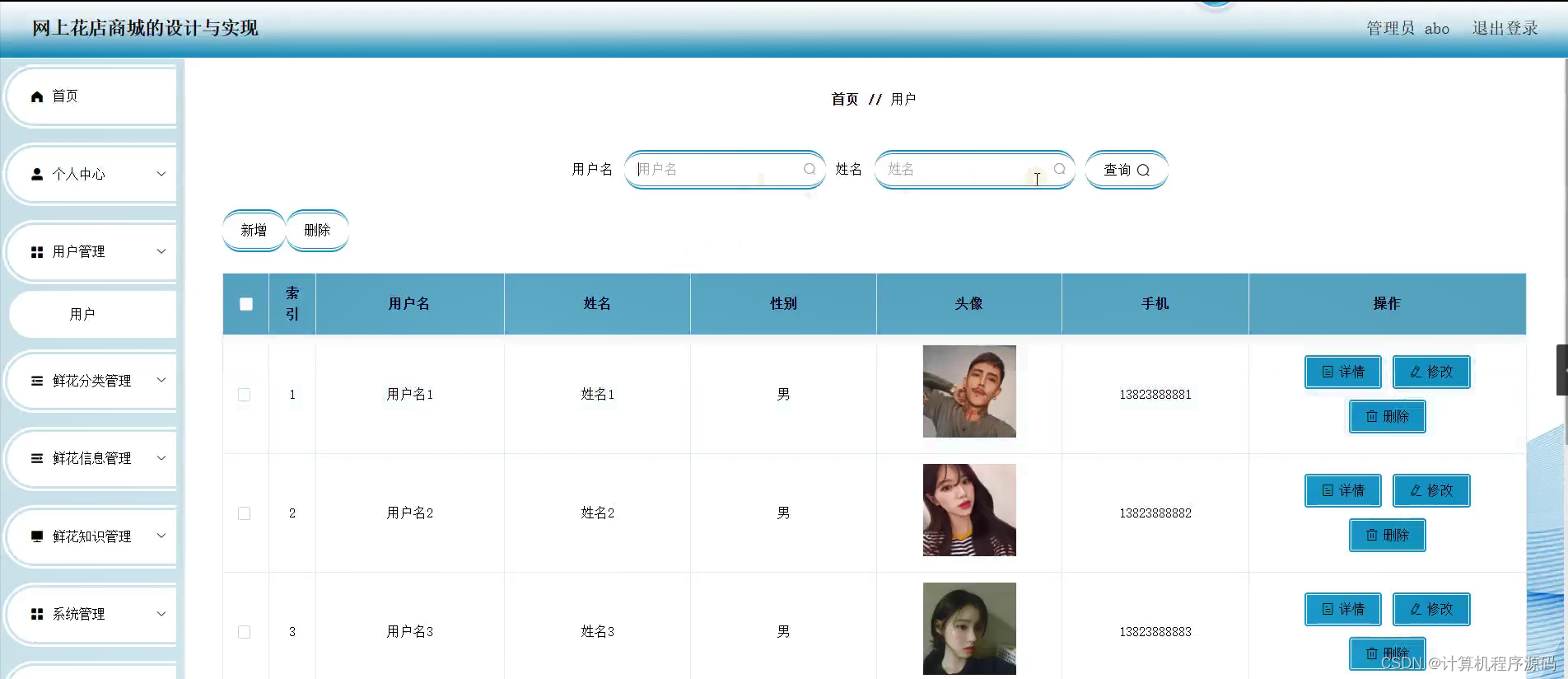
Task: Click the avatar photo of 用户名3
Action: tap(969, 629)
